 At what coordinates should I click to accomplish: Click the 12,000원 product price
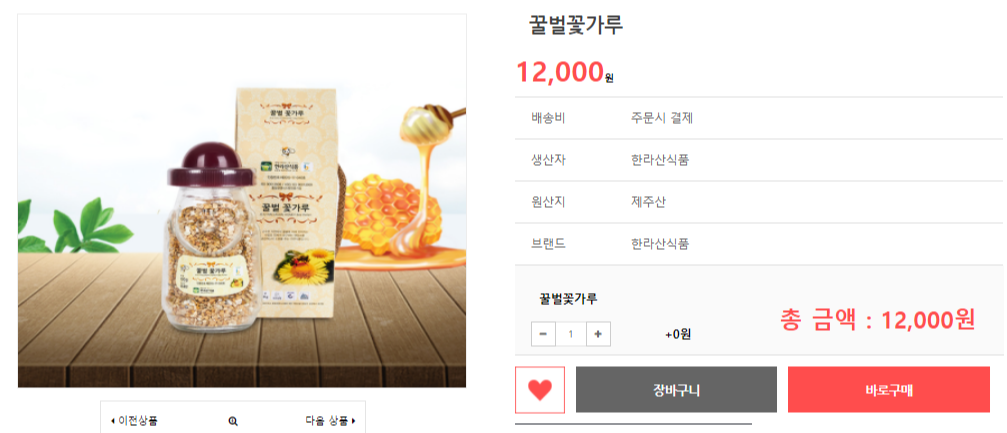[x=565, y=72]
